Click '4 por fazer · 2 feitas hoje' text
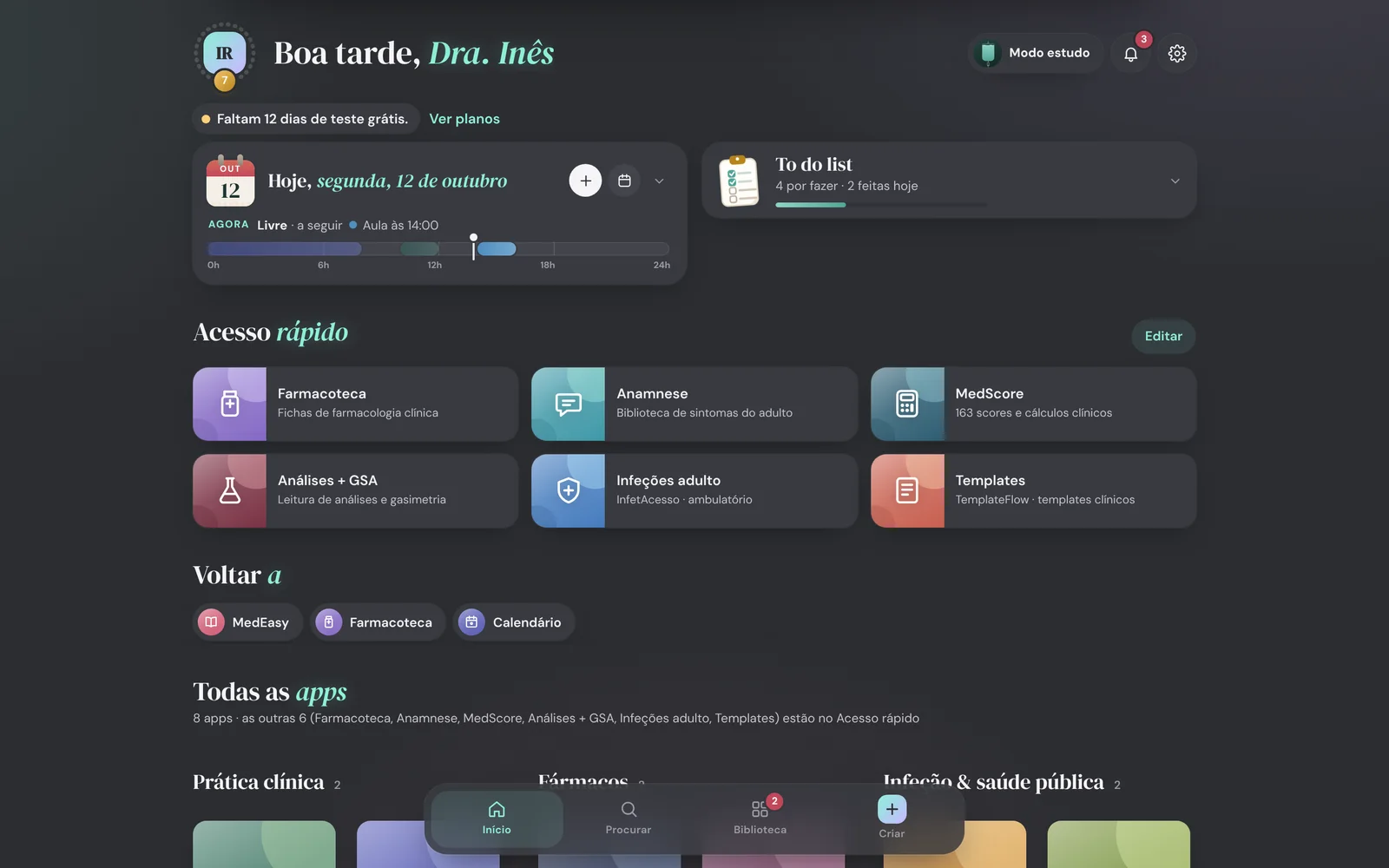Image resolution: width=1389 pixels, height=868 pixels. 846,186
